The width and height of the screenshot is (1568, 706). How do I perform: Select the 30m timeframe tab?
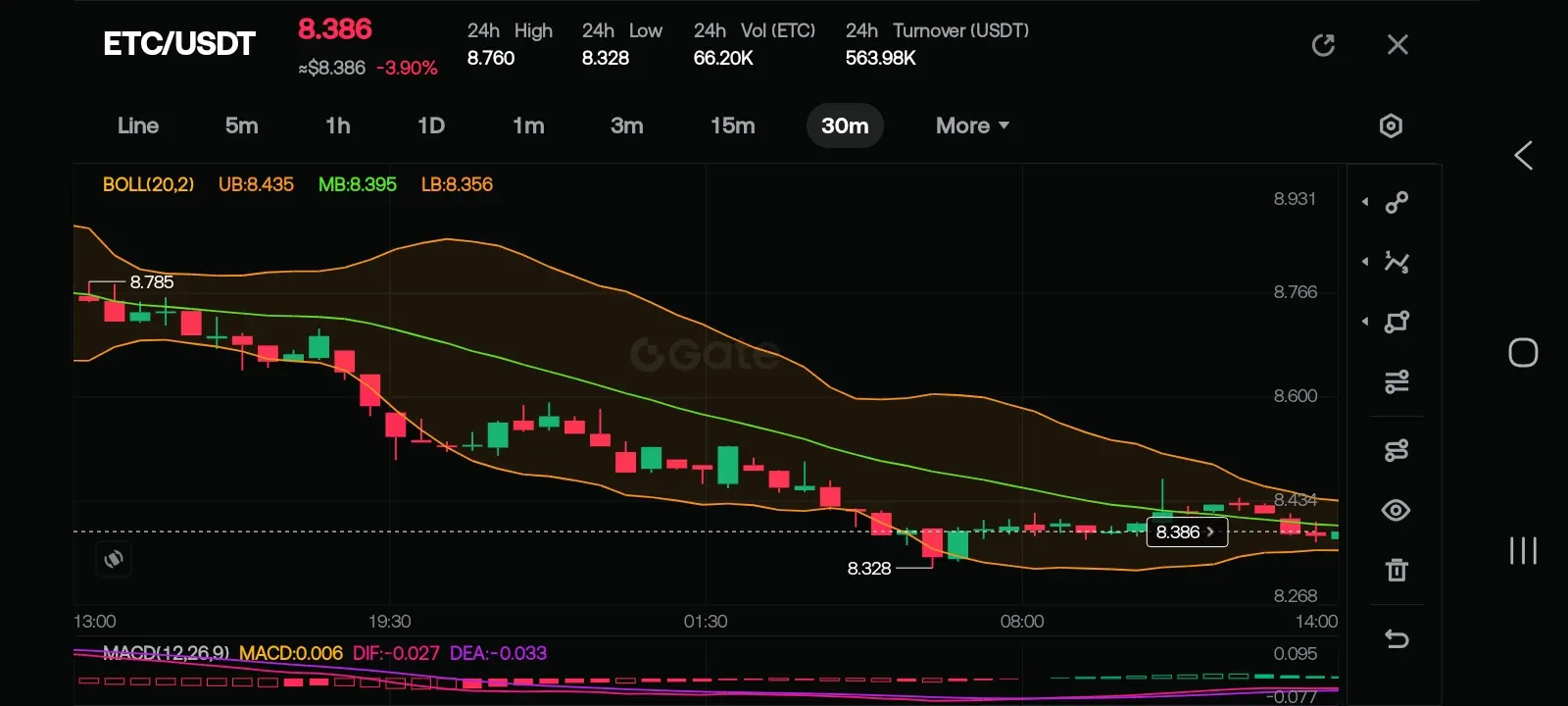[x=845, y=126]
